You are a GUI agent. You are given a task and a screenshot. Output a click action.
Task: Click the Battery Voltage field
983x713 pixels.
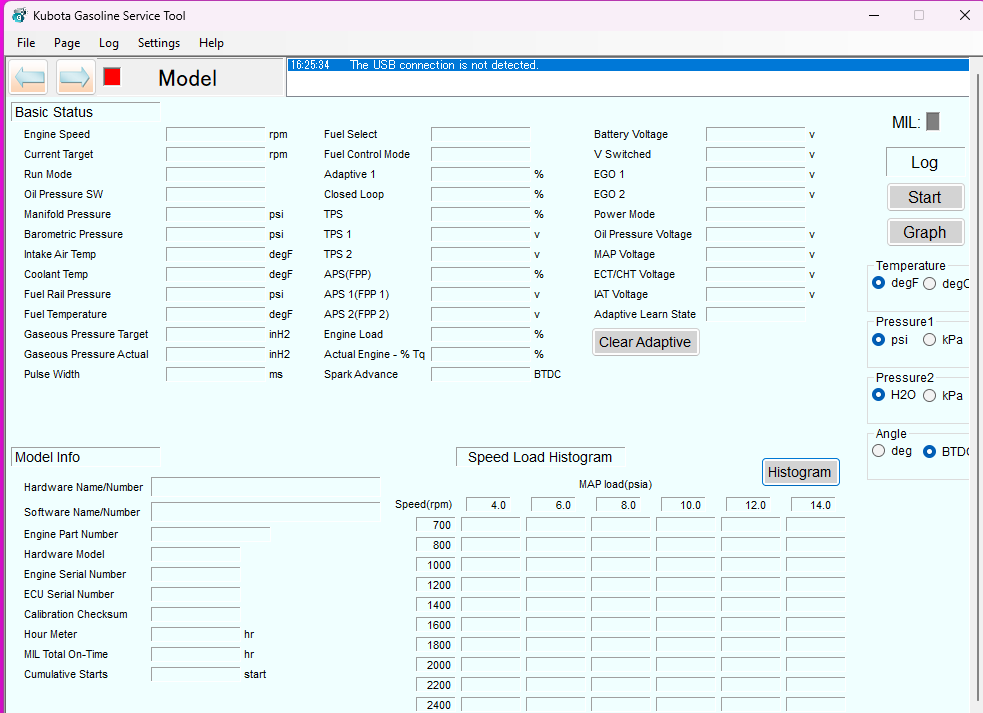(755, 134)
